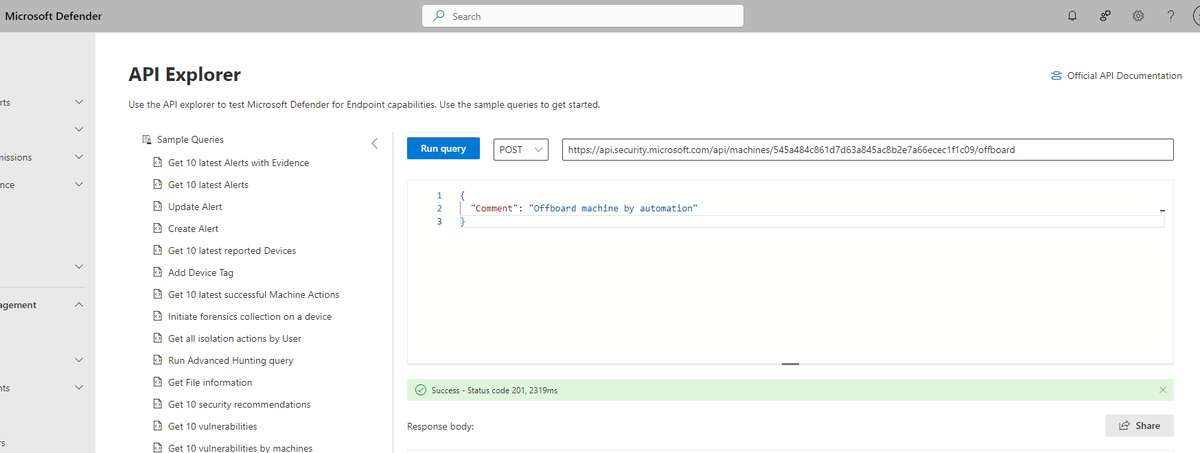
Task: Click the search magnifier icon
Action: 439,16
